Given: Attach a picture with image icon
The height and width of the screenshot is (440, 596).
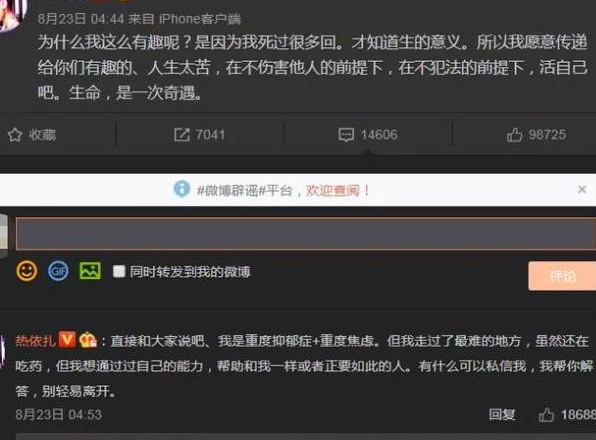Looking at the screenshot, I should (x=90, y=271).
